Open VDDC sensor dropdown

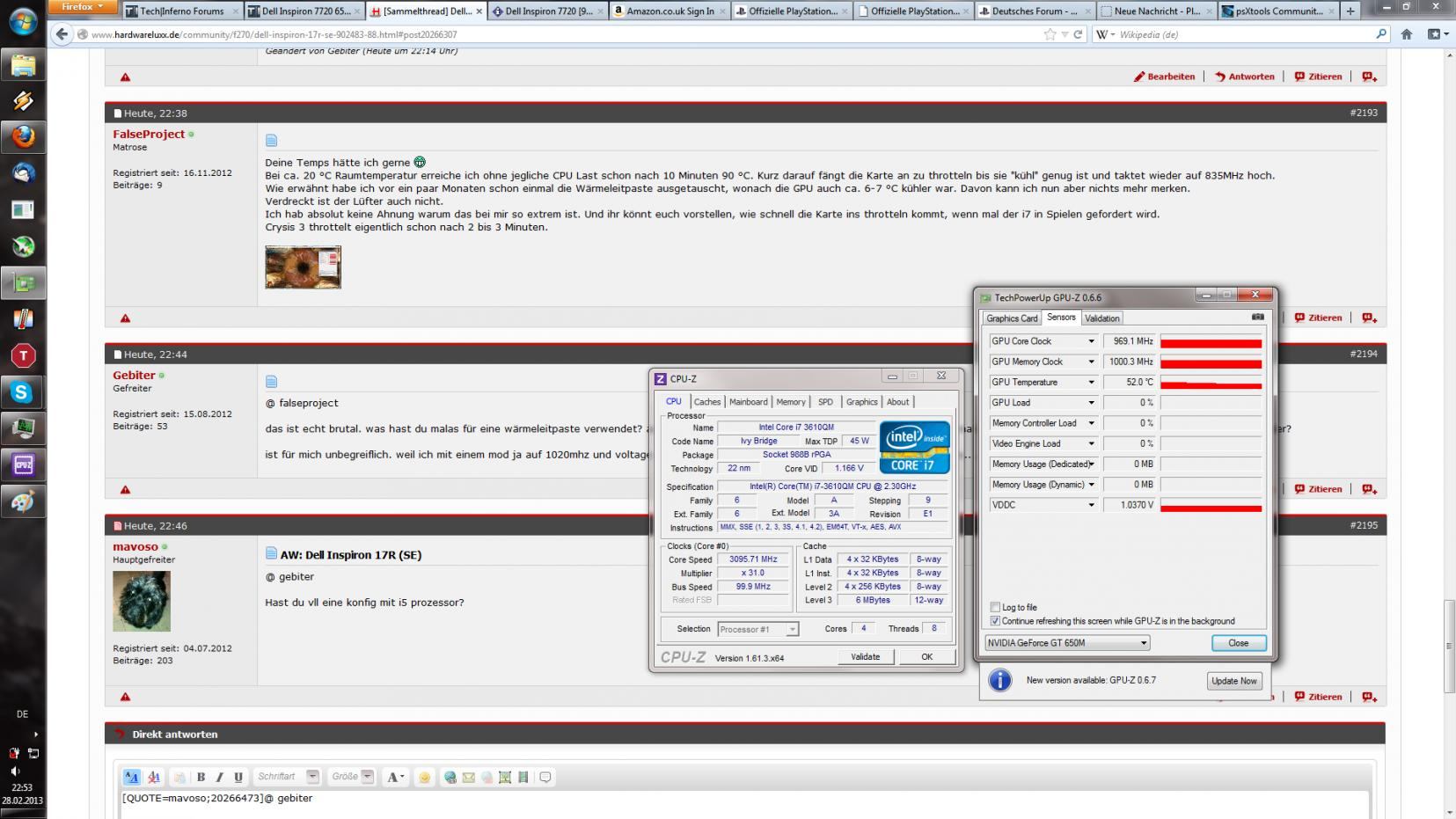point(1091,505)
